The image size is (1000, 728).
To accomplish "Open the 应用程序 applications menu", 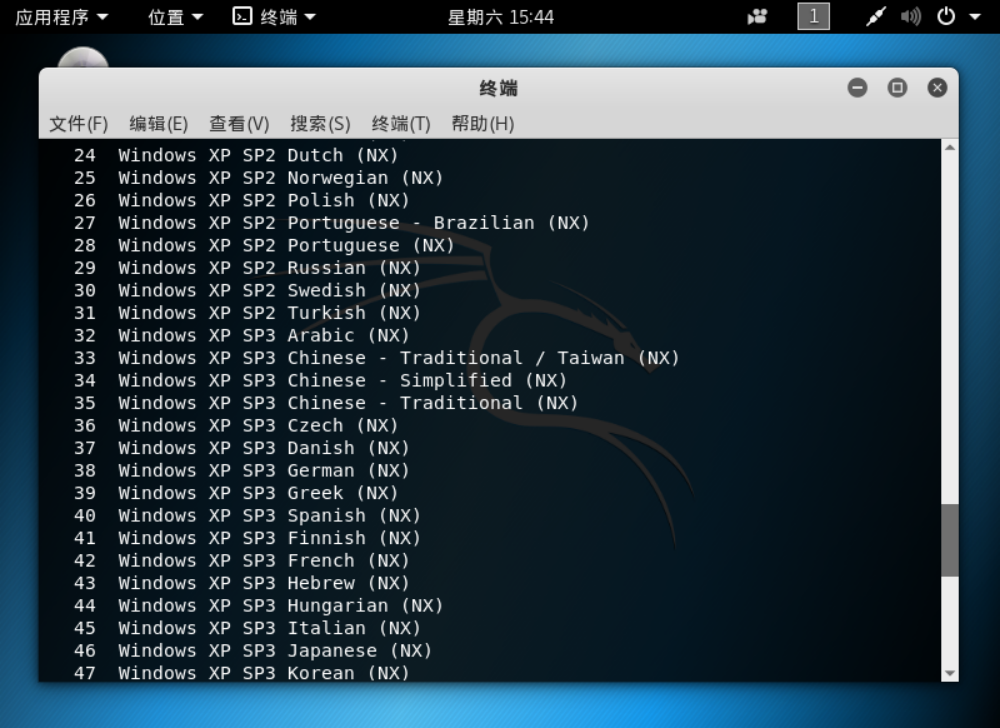I will pyautogui.click(x=61, y=17).
